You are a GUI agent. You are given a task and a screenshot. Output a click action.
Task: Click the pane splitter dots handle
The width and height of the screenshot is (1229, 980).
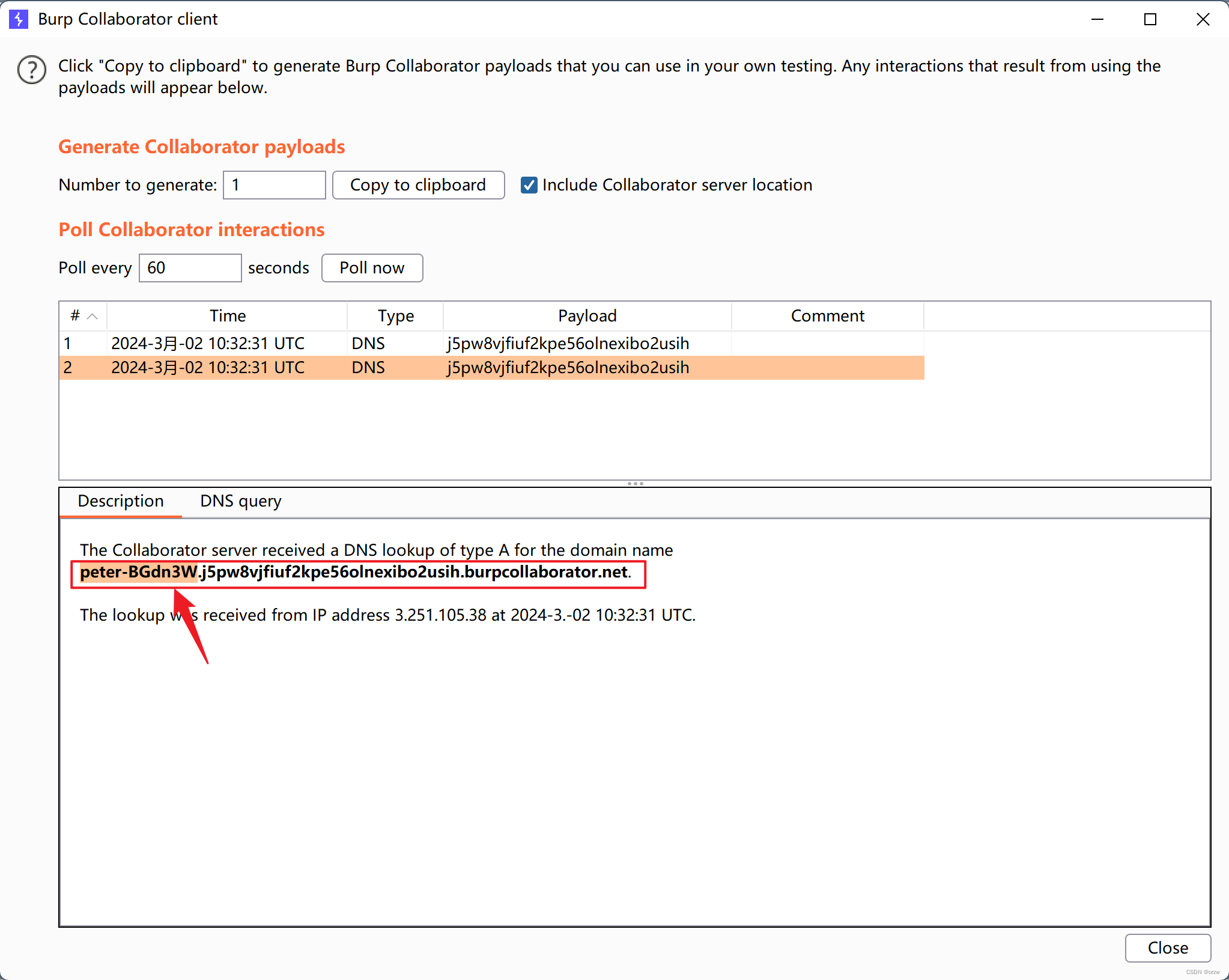point(635,484)
